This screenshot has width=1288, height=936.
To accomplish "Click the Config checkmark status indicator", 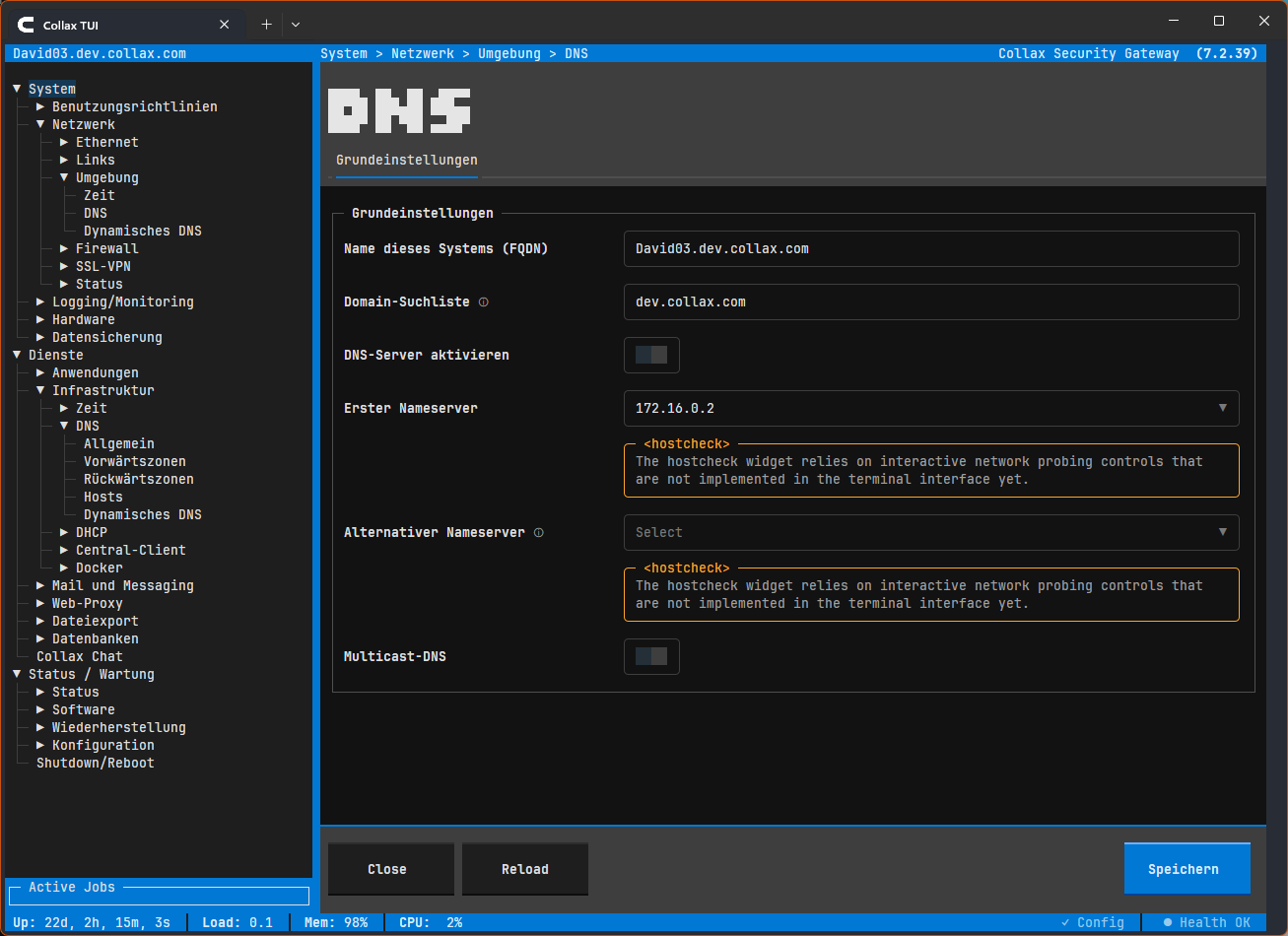I will coord(1092,923).
